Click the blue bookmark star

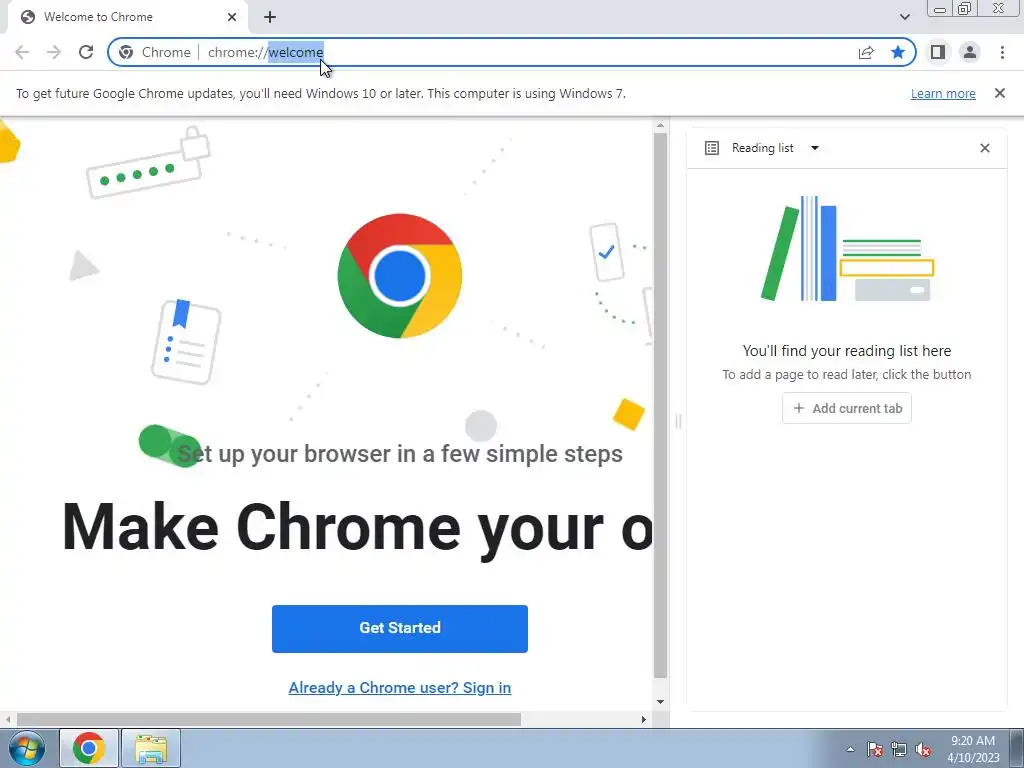click(898, 52)
